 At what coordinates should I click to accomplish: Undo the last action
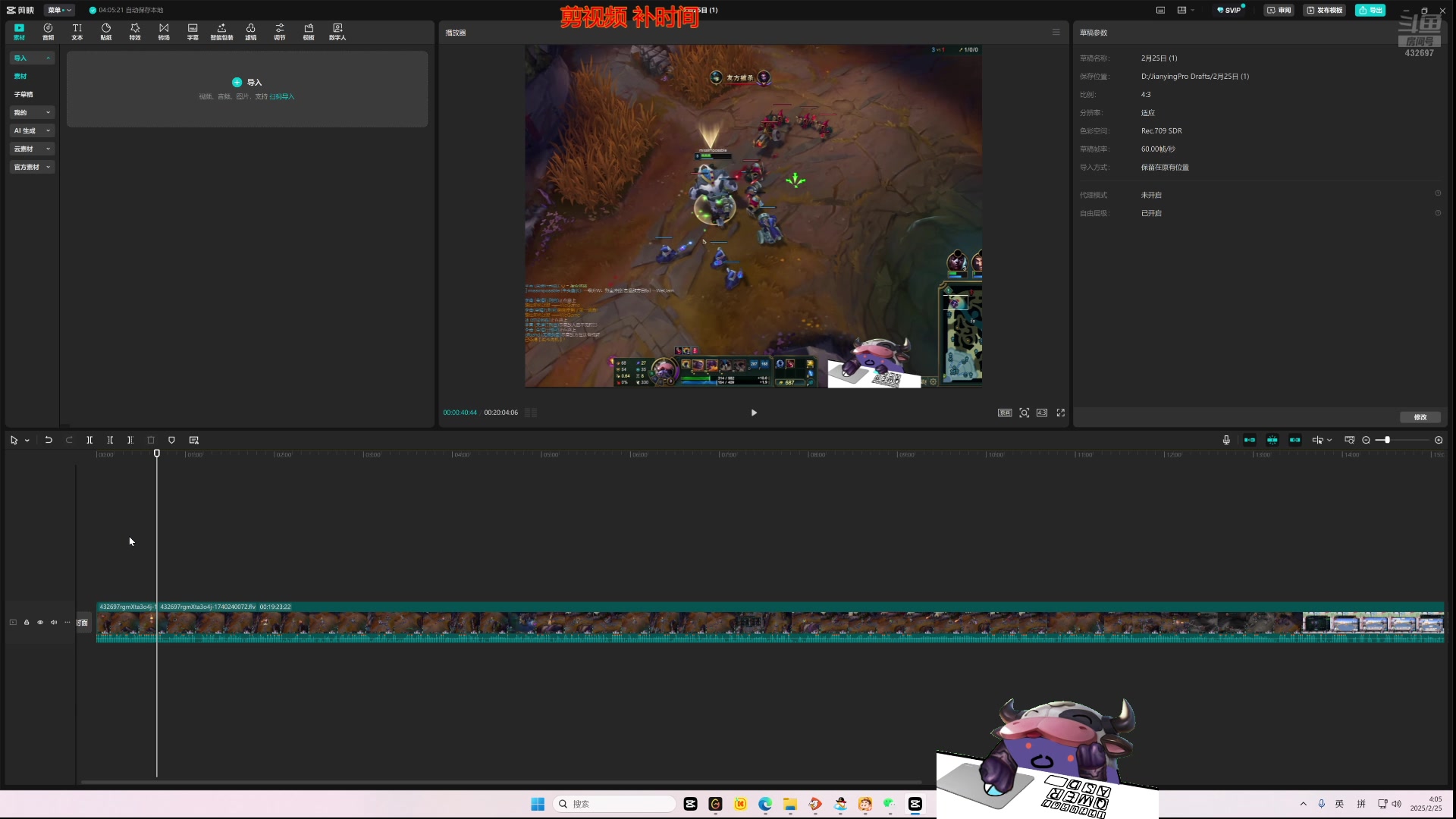(49, 440)
